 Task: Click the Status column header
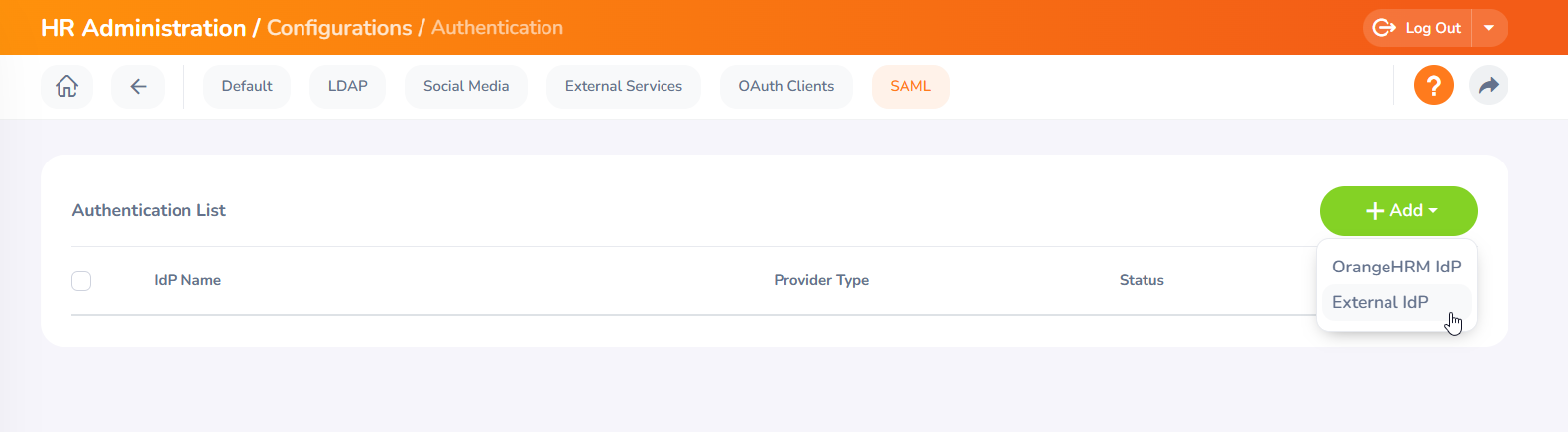click(x=1141, y=281)
